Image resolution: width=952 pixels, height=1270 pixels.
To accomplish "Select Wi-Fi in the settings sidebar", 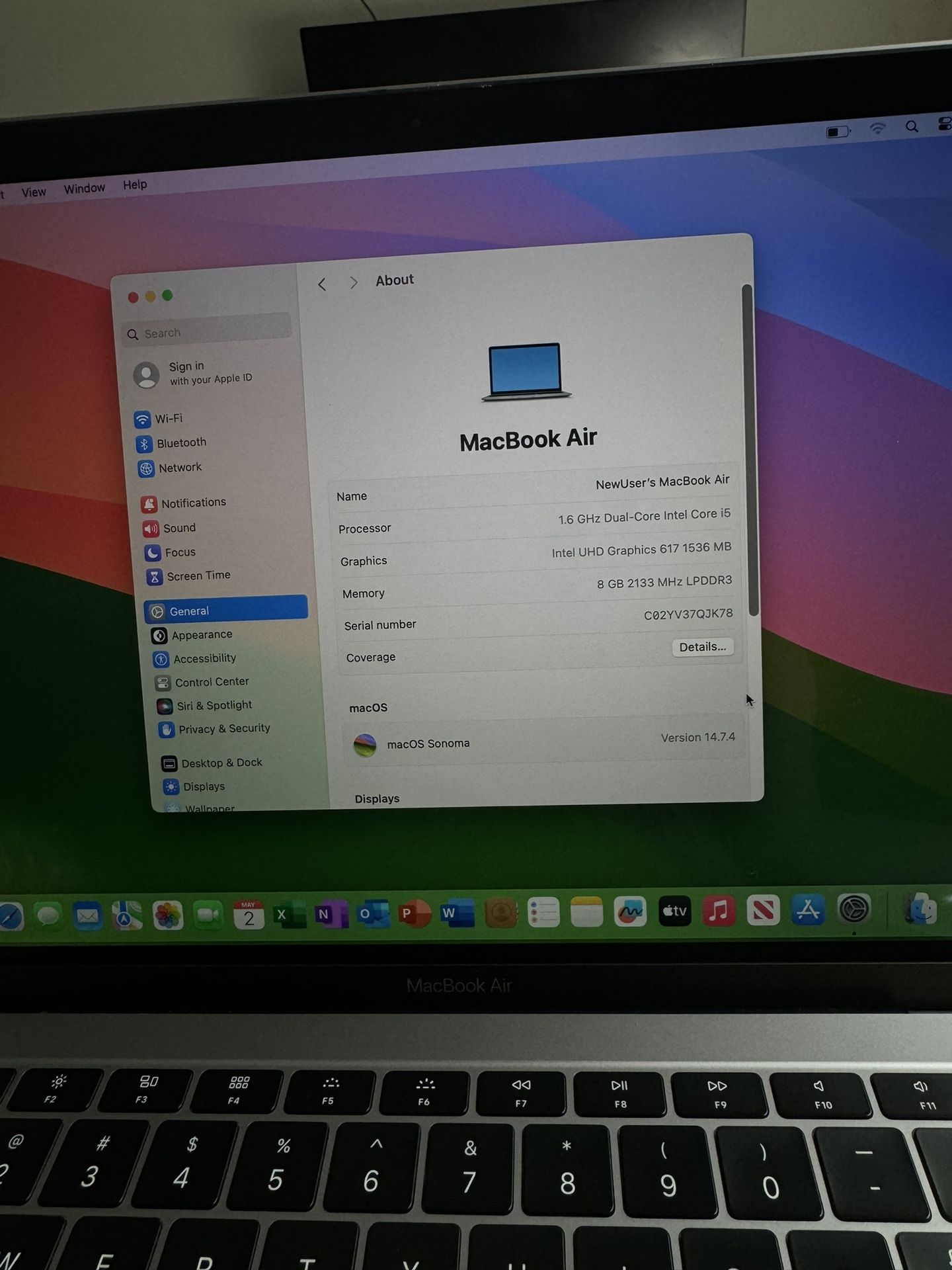I will pyautogui.click(x=159, y=419).
